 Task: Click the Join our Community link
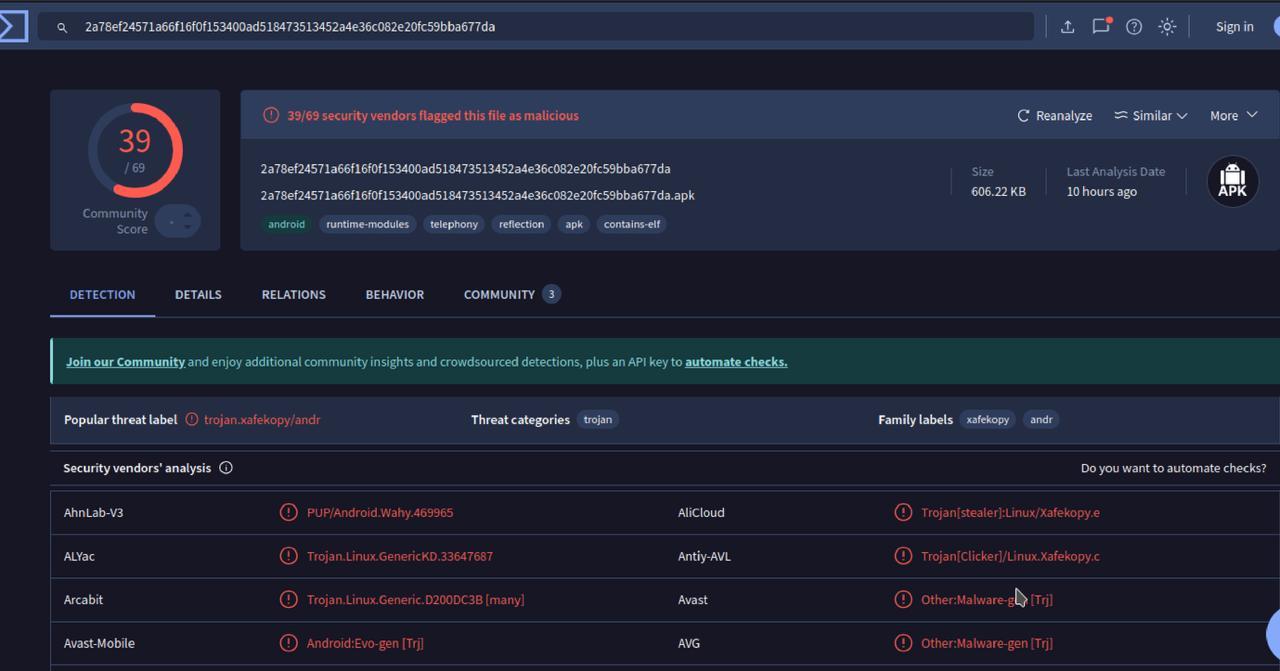125,362
